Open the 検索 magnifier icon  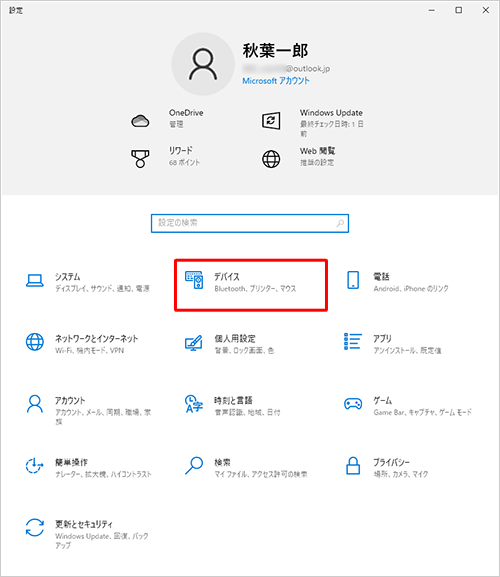click(x=194, y=466)
